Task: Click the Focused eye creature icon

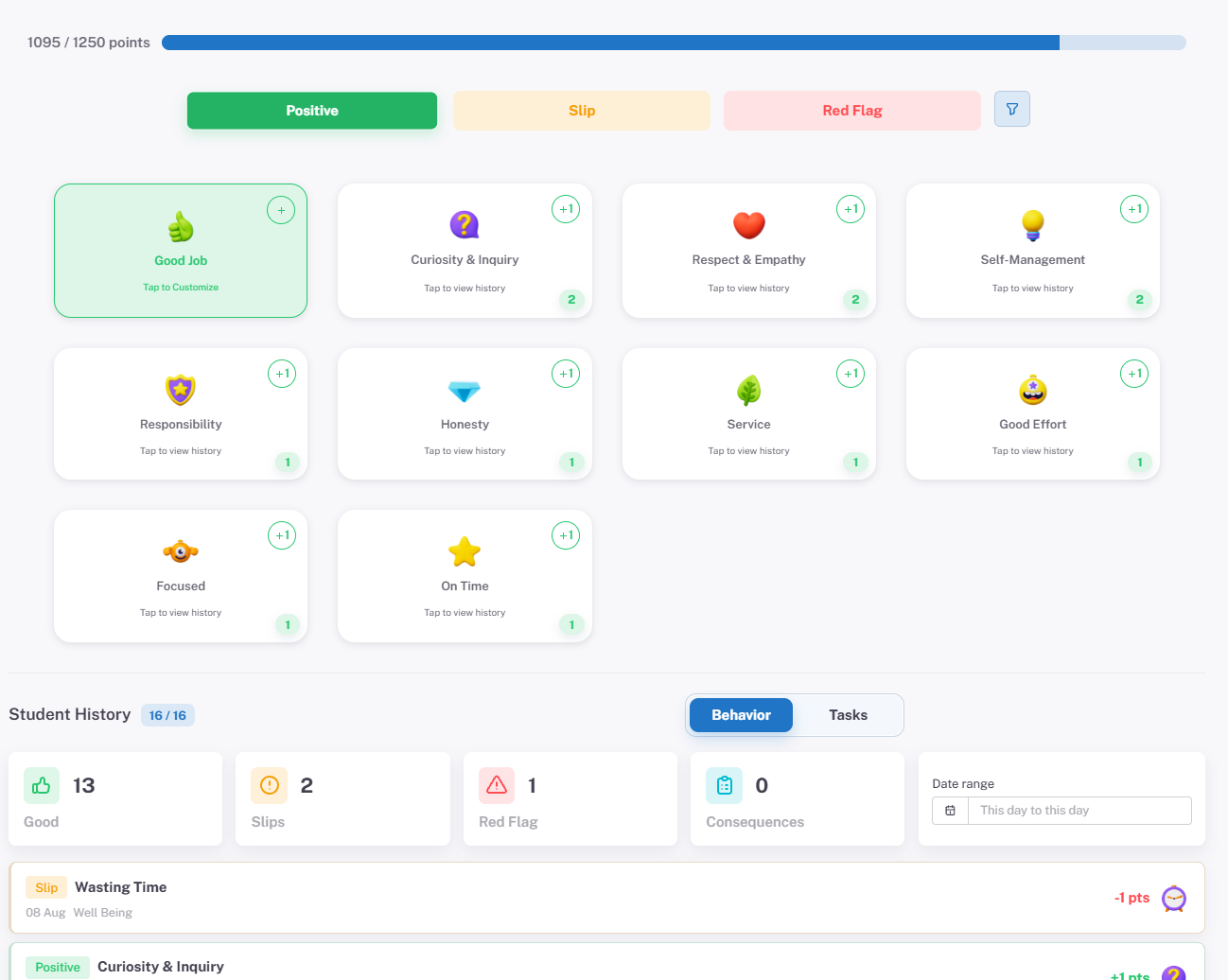Action: [x=181, y=551]
